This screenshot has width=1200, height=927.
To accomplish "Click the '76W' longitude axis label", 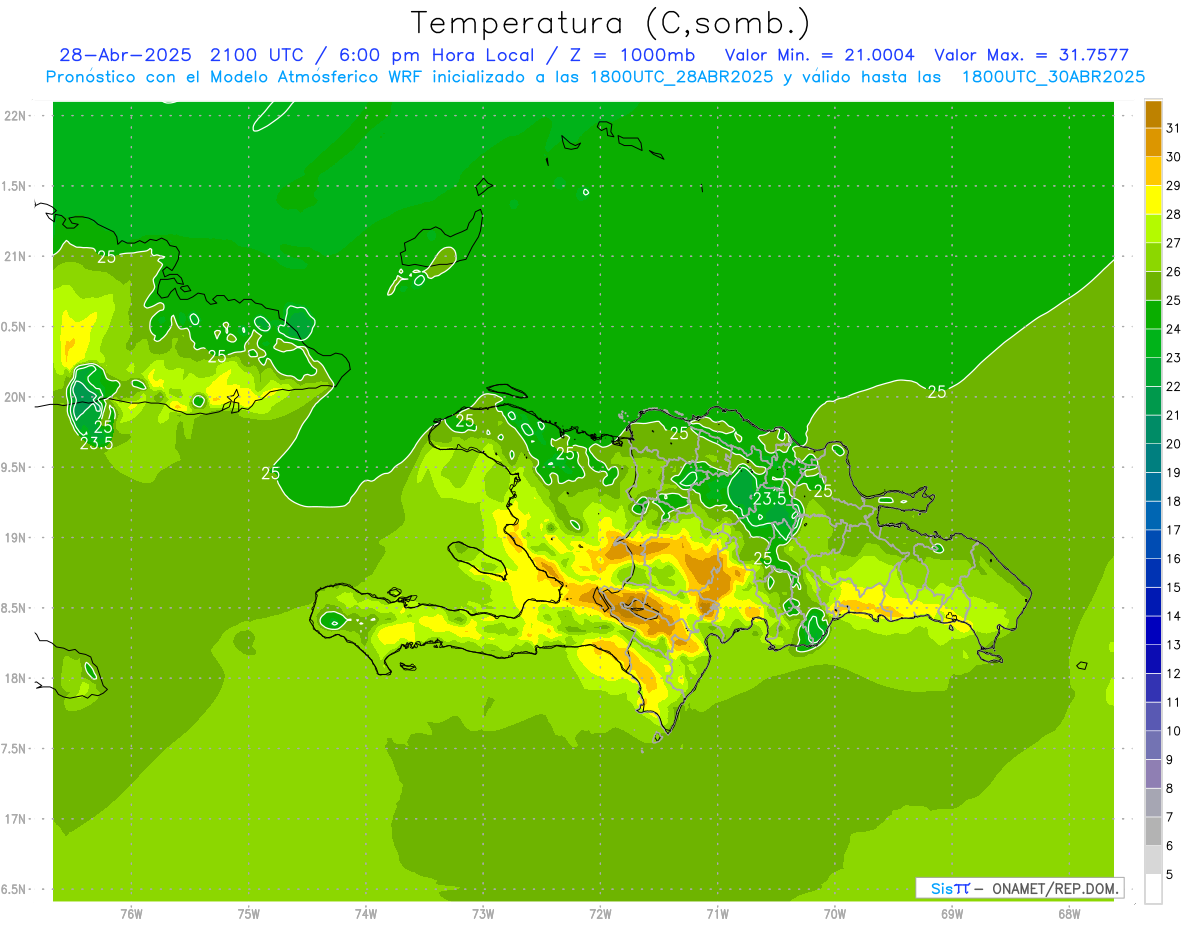I will pos(131,913).
